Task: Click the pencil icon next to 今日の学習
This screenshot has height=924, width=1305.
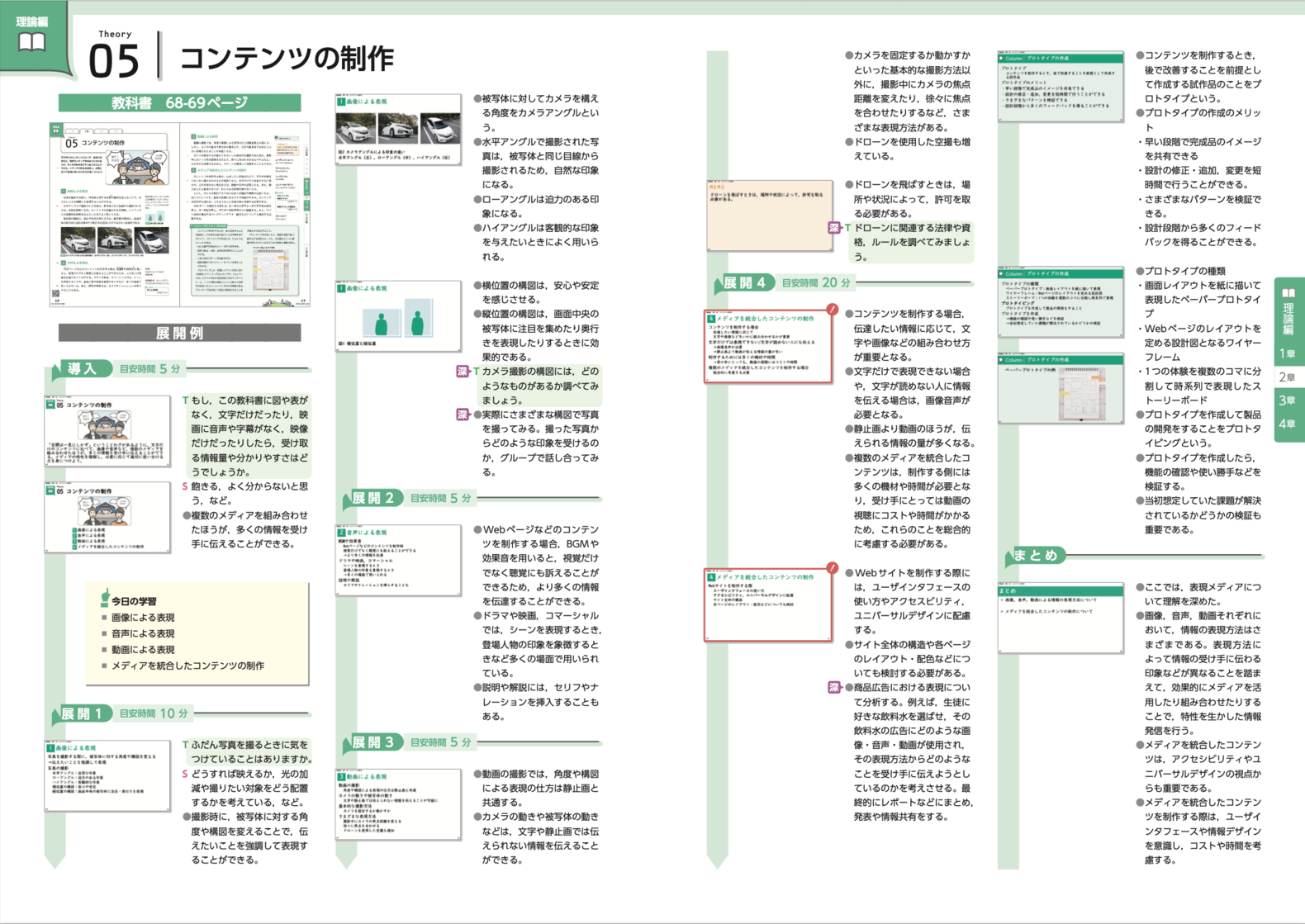Action: (105, 597)
